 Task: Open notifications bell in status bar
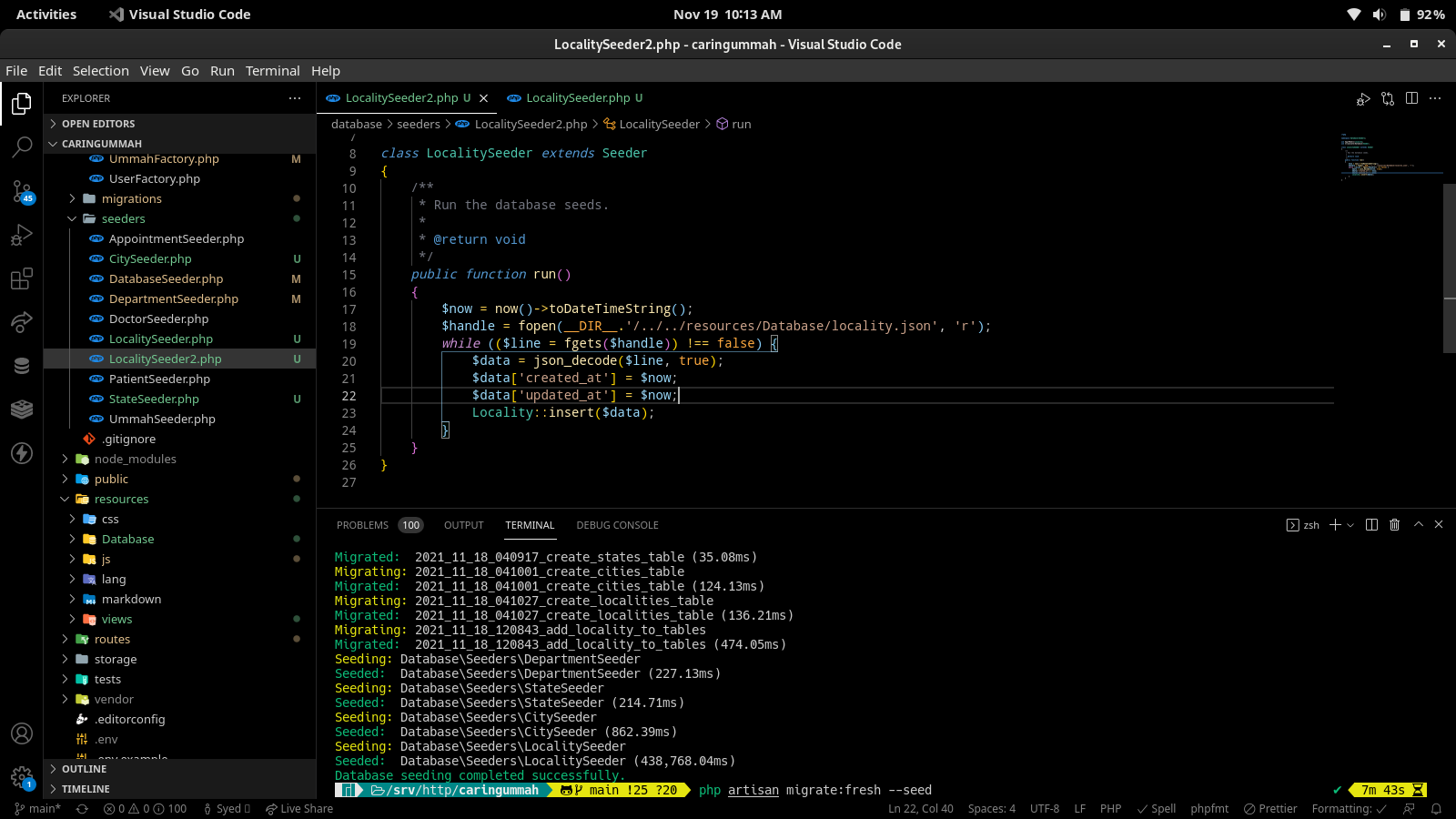coord(1437,809)
